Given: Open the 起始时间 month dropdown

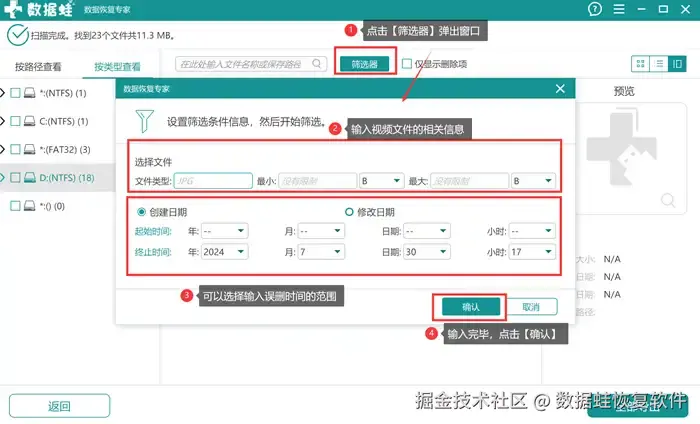Looking at the screenshot, I should (x=321, y=231).
